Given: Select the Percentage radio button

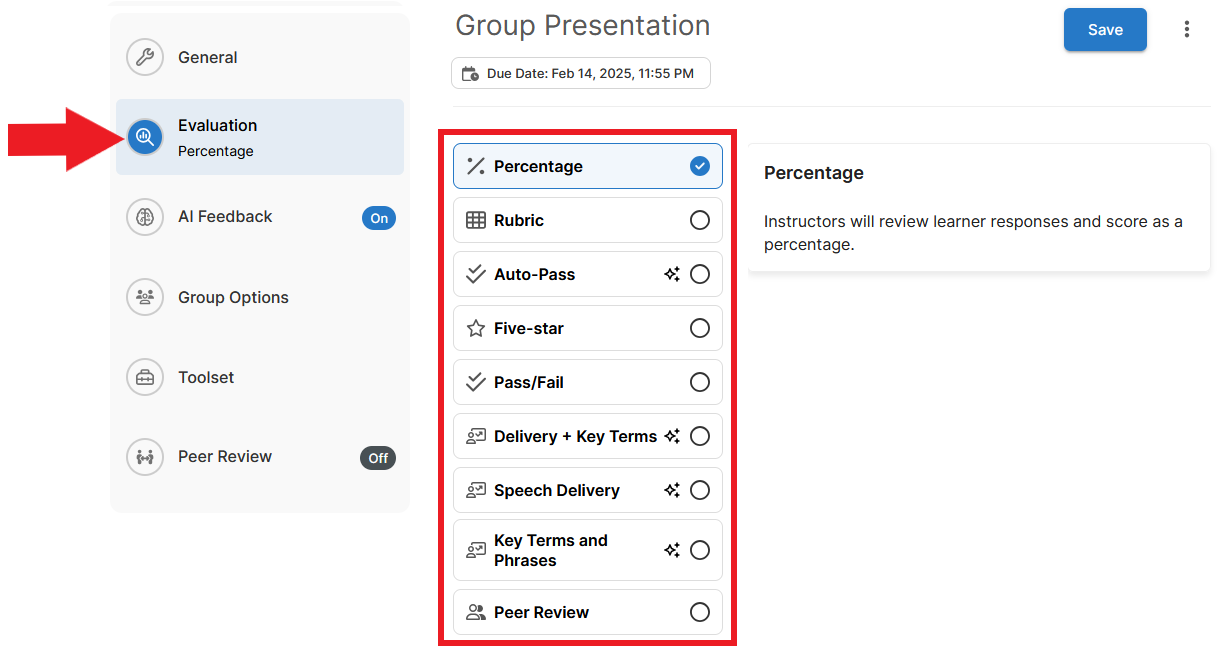Looking at the screenshot, I should [700, 166].
